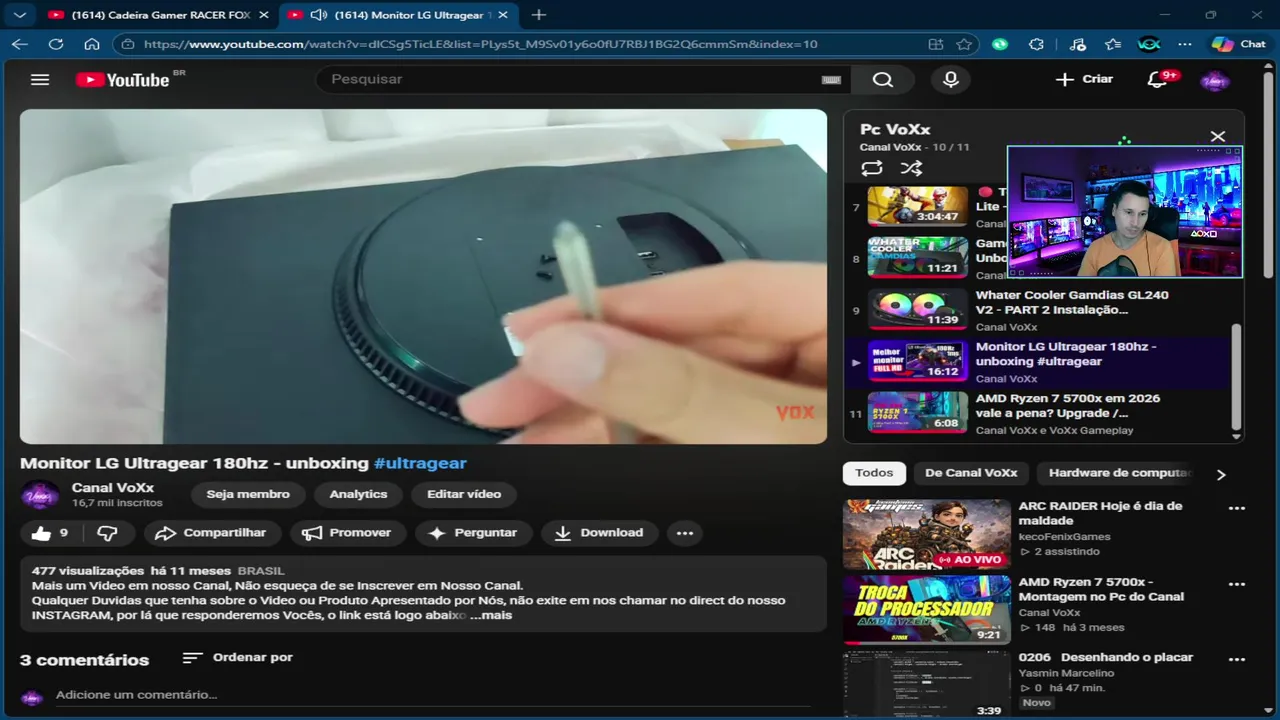The image size is (1280, 720).
Task: Toggle playlist loop icon
Action: point(871,168)
